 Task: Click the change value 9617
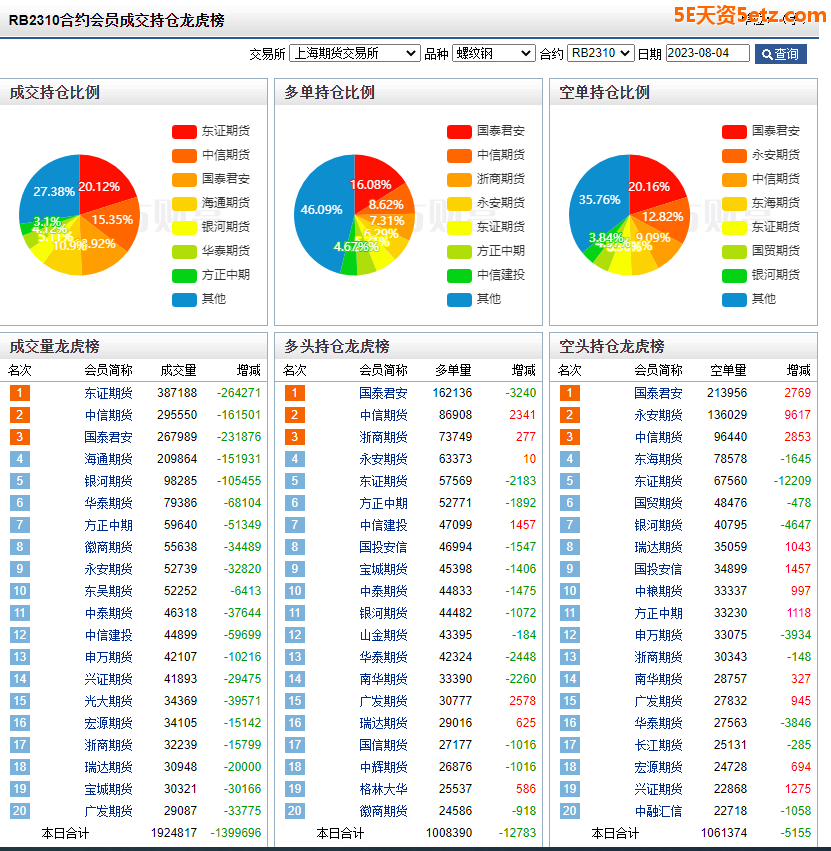(x=797, y=415)
